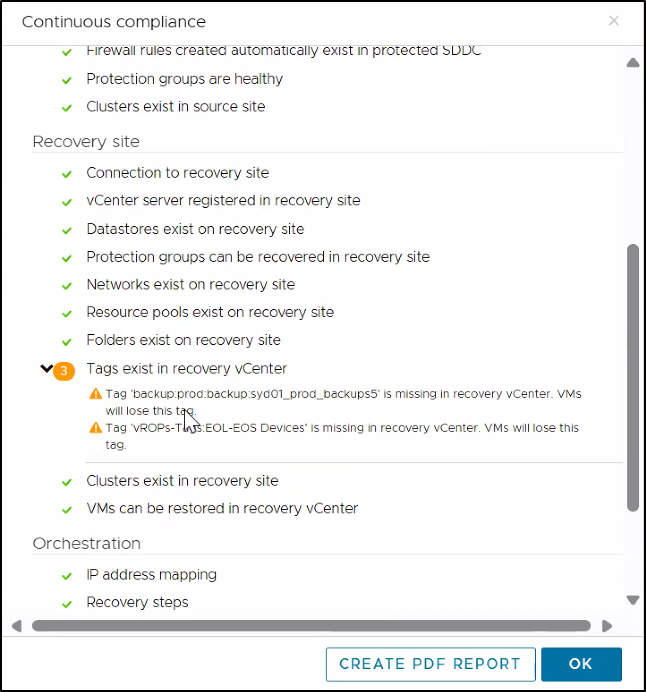
Task: Click green checkmark beside Protection groups are healthy
Action: tap(67, 80)
